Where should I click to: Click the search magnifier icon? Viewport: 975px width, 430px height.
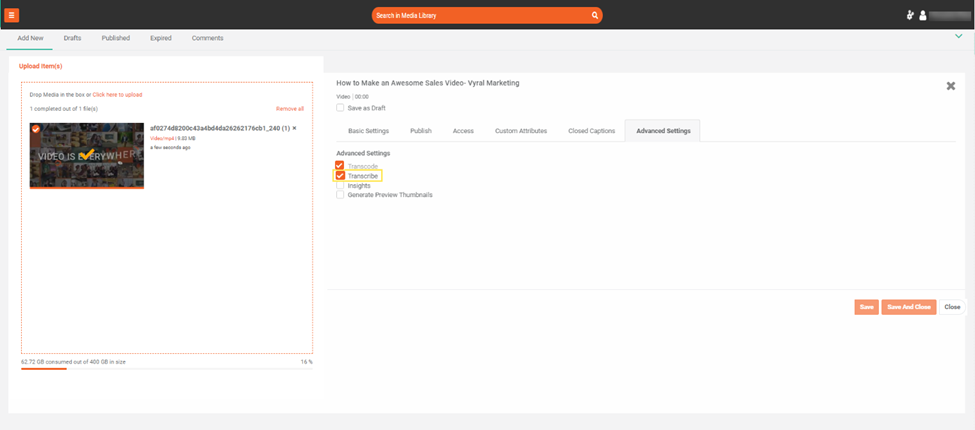[x=595, y=16]
